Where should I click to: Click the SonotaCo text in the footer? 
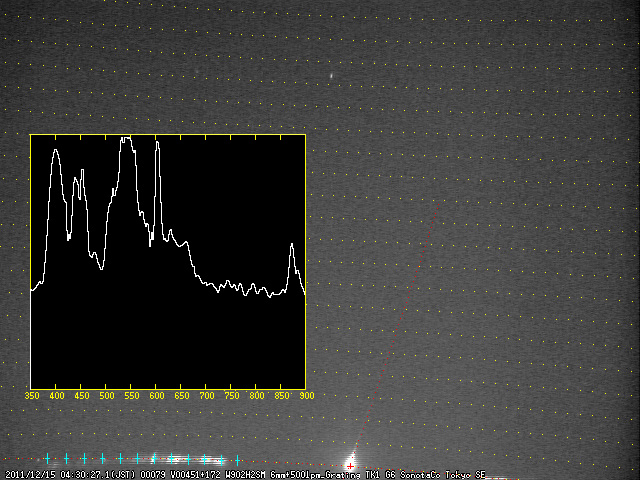pyautogui.click(x=422, y=474)
